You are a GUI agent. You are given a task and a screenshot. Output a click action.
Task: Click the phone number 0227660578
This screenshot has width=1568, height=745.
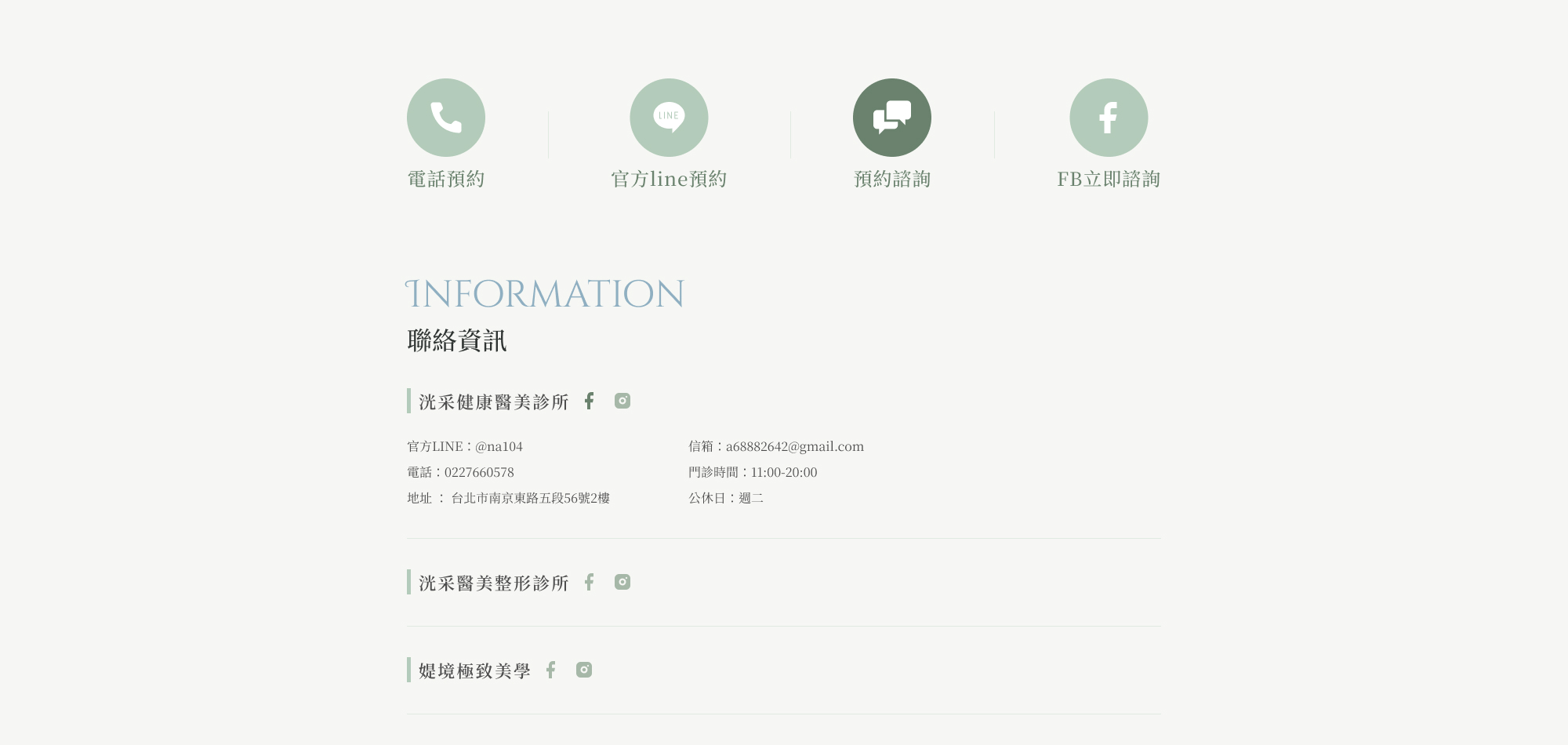tap(479, 472)
